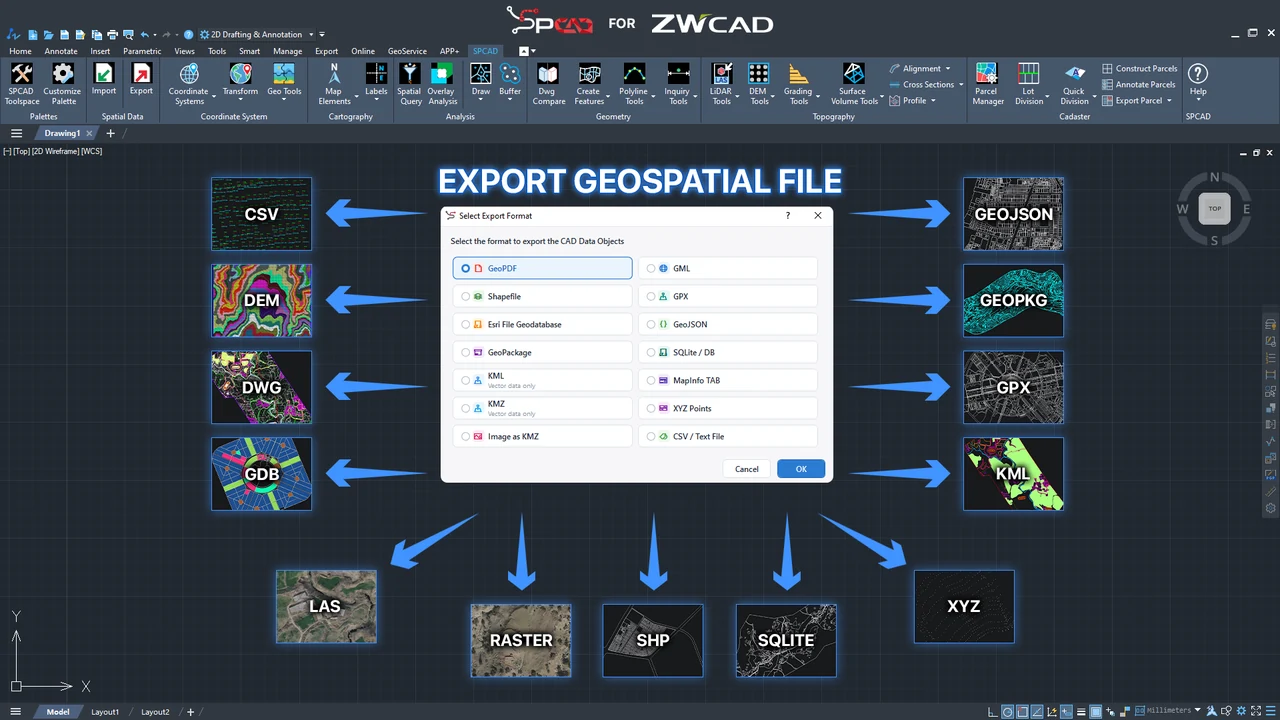1280x720 pixels.
Task: Open the Overlay Analysis tool
Action: 442,83
